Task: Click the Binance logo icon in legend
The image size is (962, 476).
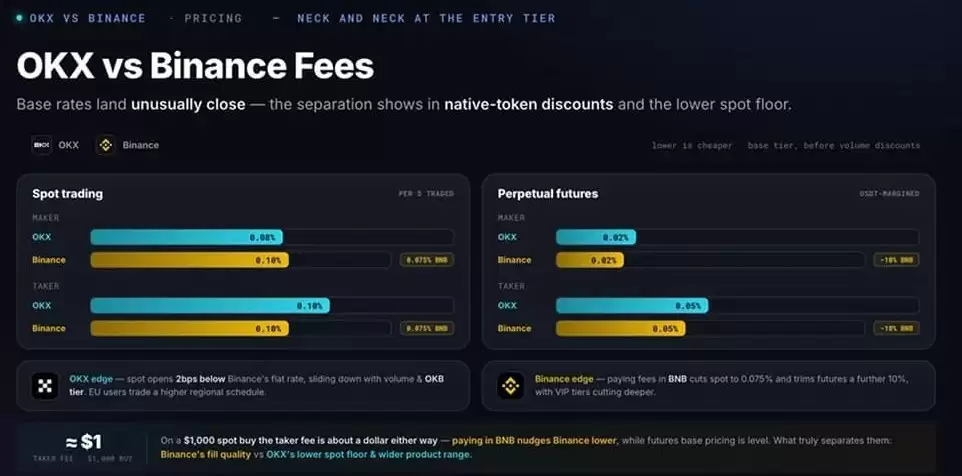Action: [x=106, y=145]
